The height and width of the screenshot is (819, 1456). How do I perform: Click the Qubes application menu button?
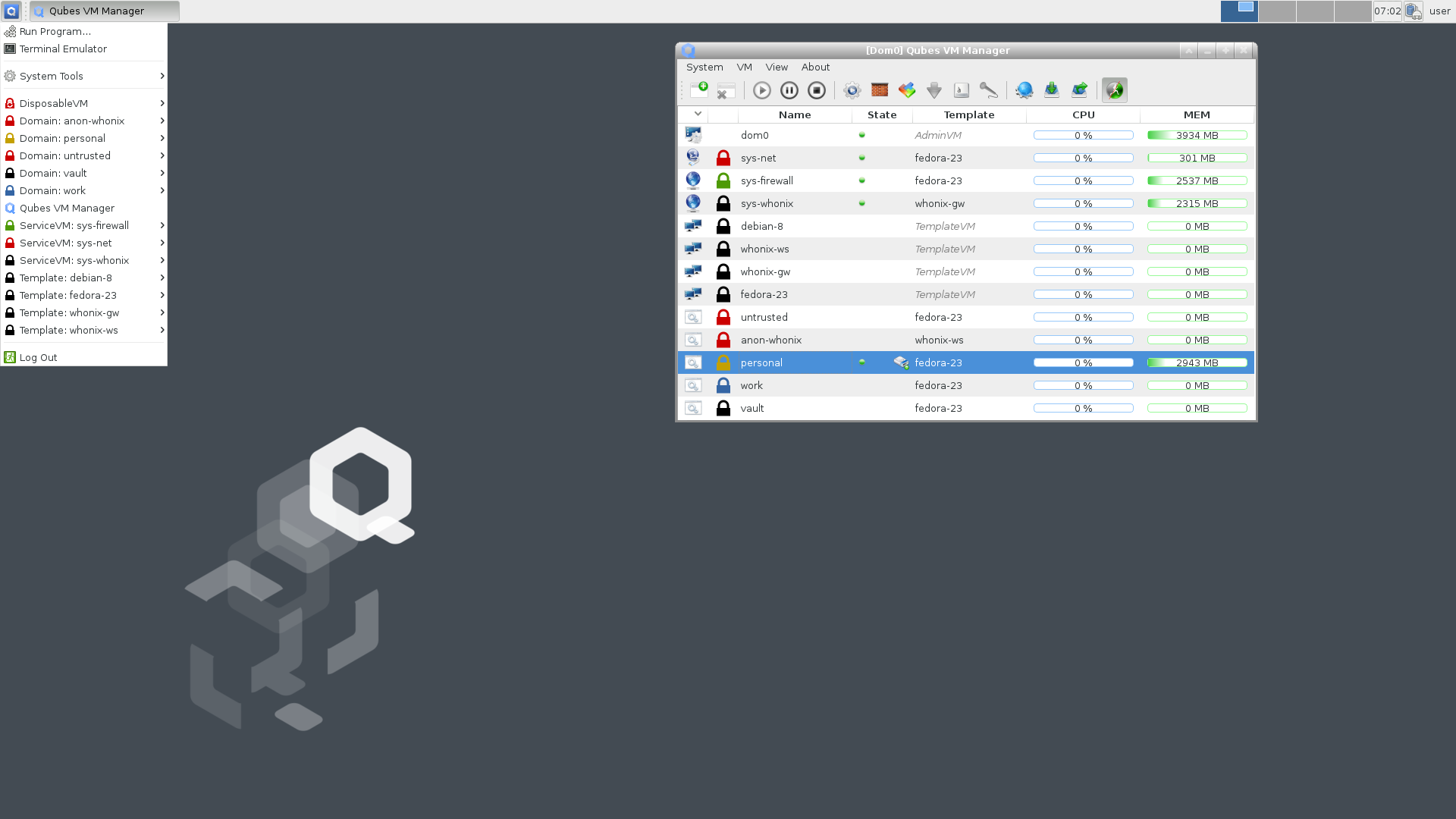[x=11, y=11]
